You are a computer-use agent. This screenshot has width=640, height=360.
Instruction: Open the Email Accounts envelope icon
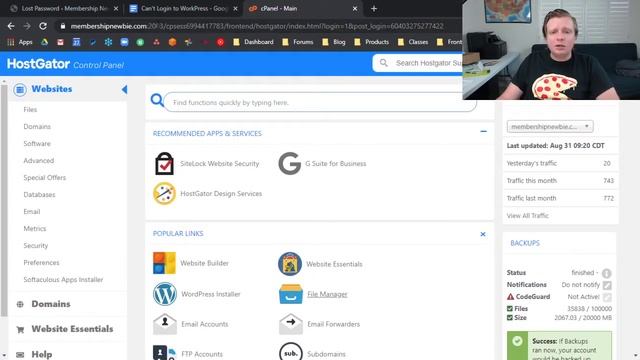pyautogui.click(x=164, y=324)
